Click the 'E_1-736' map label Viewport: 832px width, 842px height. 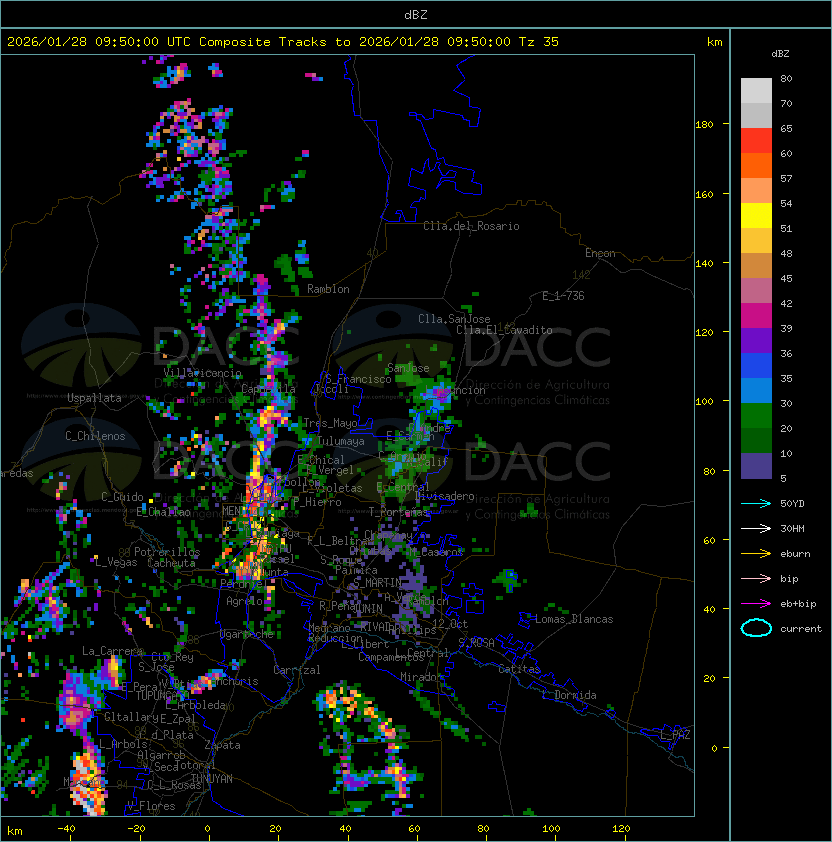(x=563, y=296)
